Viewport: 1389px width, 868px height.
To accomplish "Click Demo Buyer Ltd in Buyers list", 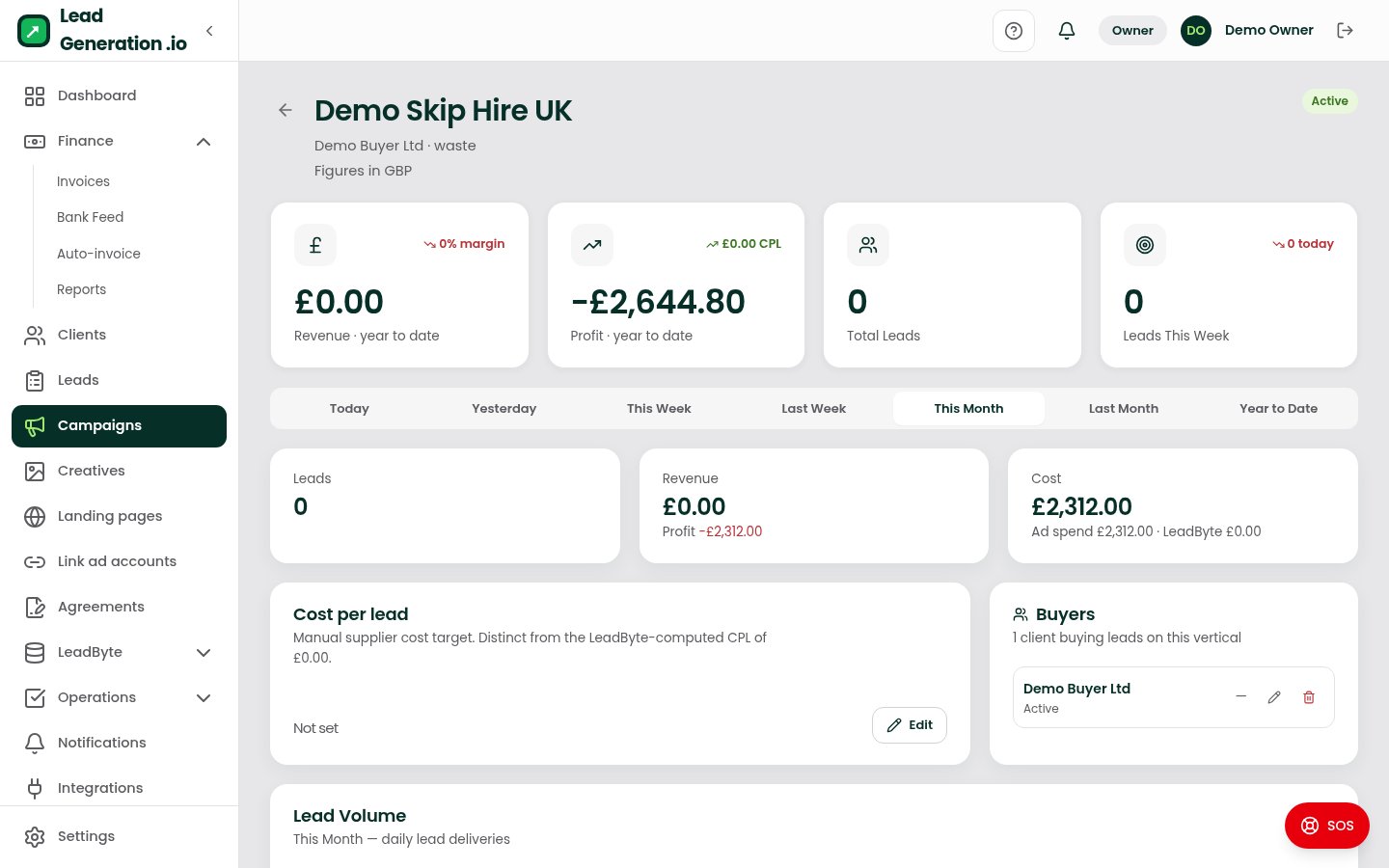I will 1076,689.
